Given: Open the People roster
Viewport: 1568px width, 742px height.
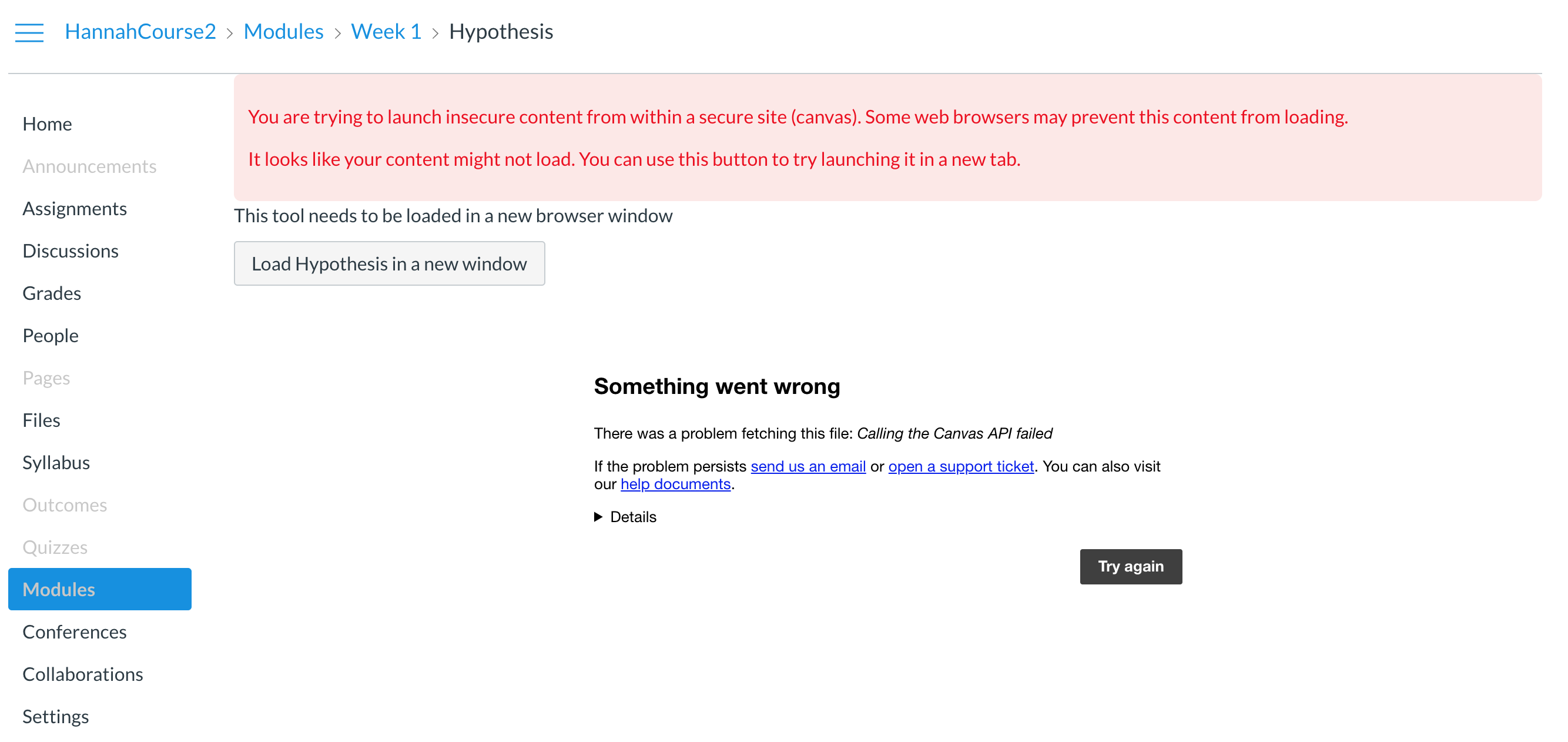Looking at the screenshot, I should click(x=50, y=335).
